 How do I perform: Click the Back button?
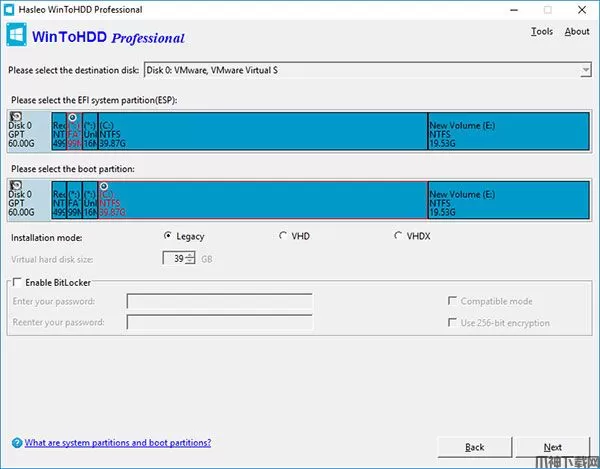(x=475, y=447)
